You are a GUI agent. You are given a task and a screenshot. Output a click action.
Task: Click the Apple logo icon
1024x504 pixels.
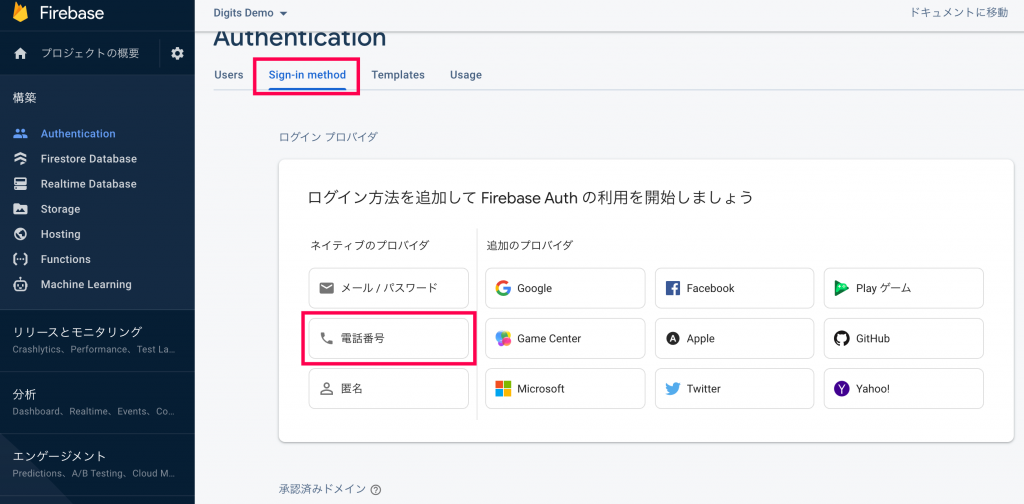pyautogui.click(x=673, y=339)
